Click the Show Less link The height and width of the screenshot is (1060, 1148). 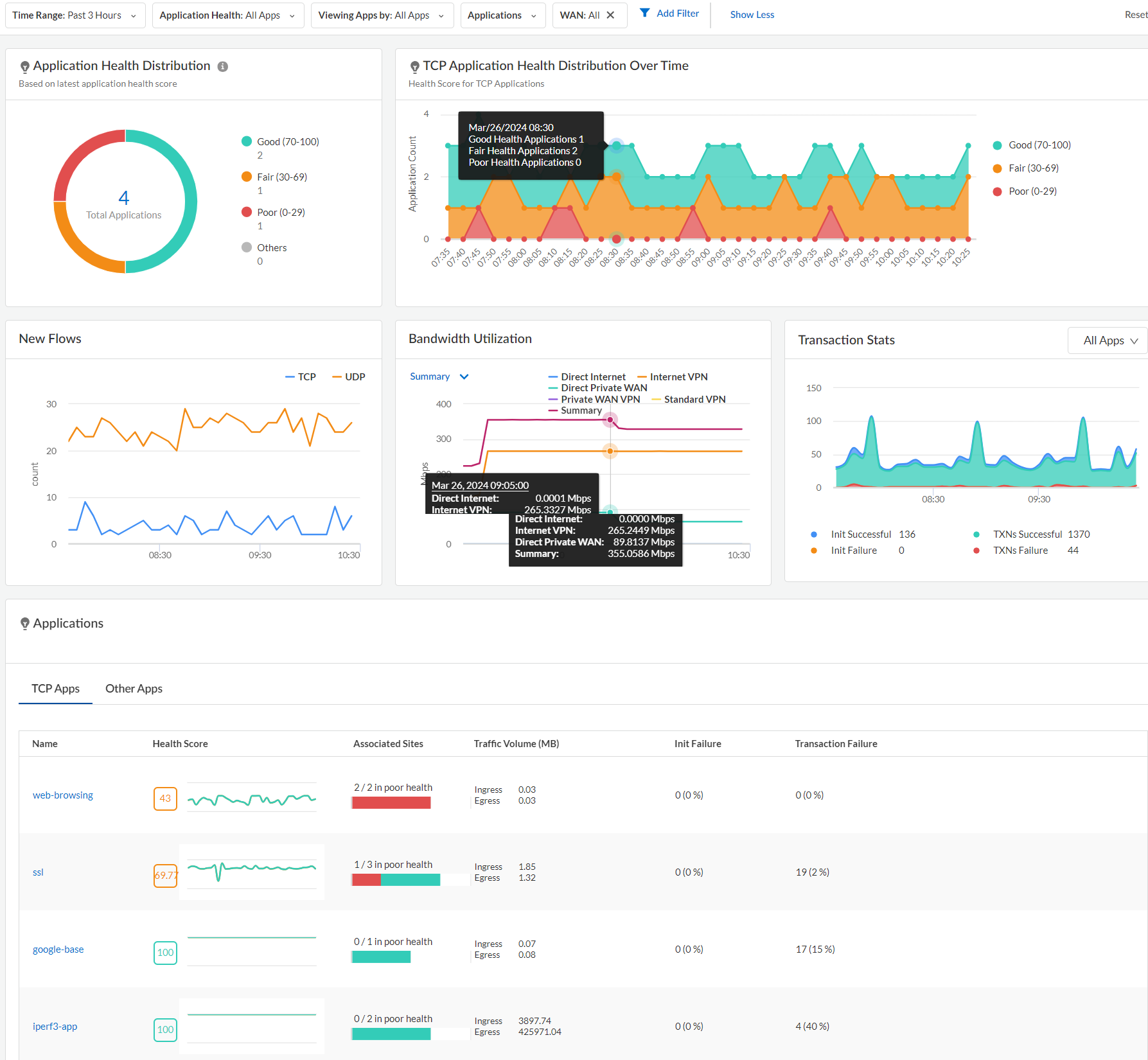(752, 15)
